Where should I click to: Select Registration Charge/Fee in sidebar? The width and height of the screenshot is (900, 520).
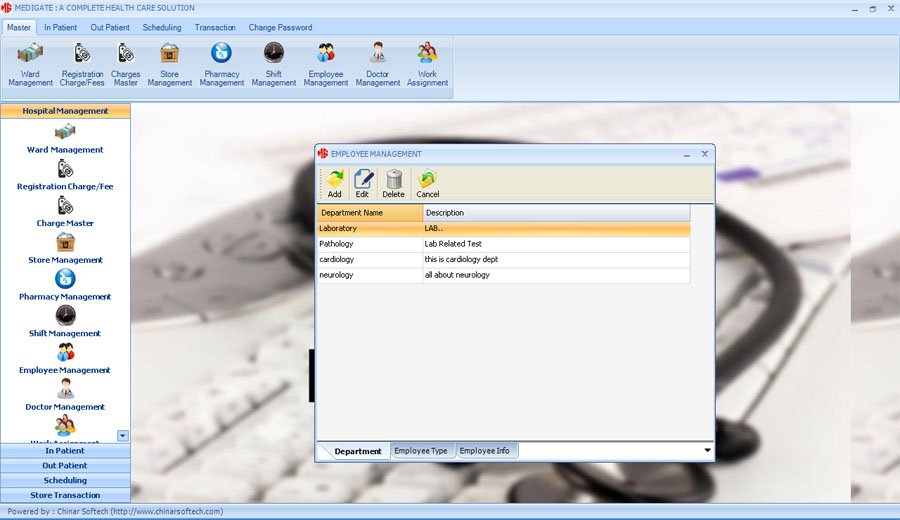click(x=65, y=176)
